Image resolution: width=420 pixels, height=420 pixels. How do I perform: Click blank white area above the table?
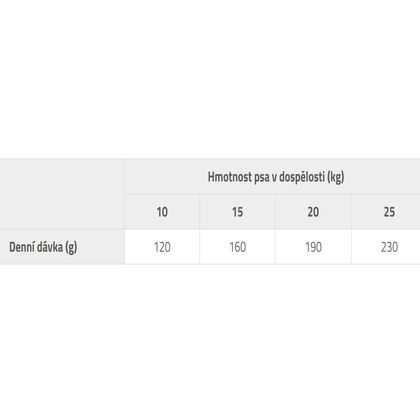[x=210, y=79]
